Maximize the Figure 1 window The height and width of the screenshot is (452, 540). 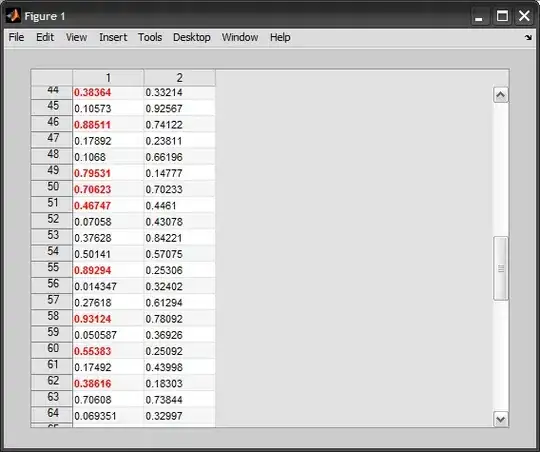tap(502, 16)
